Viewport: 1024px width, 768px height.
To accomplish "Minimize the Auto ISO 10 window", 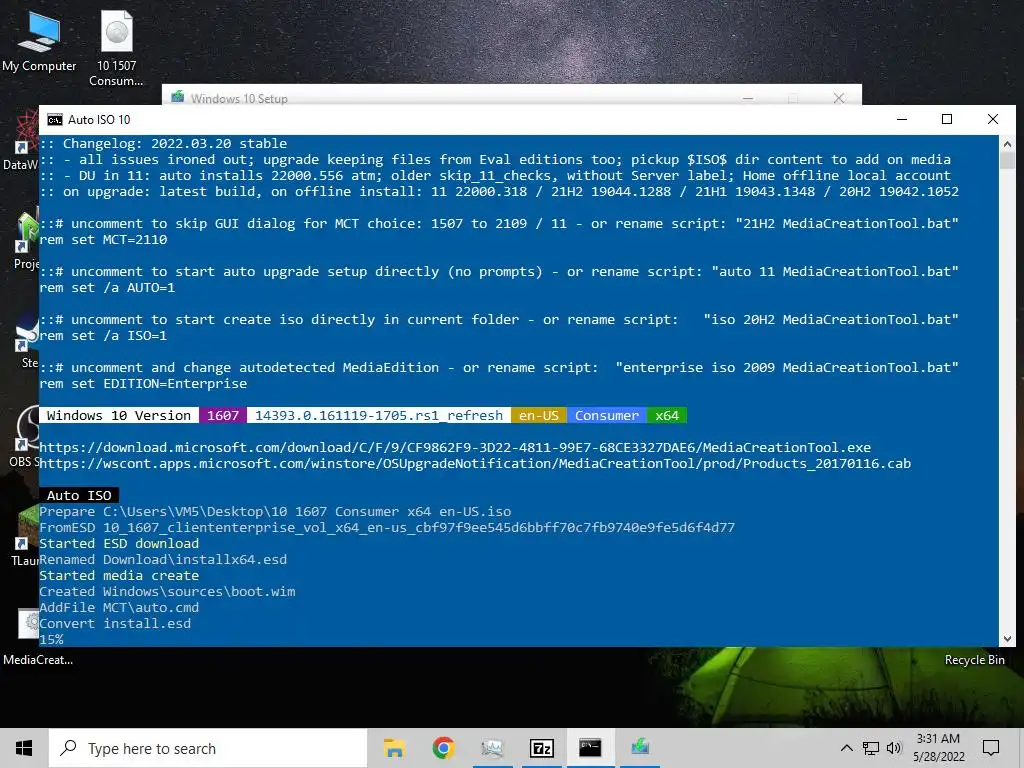I will pos(902,119).
